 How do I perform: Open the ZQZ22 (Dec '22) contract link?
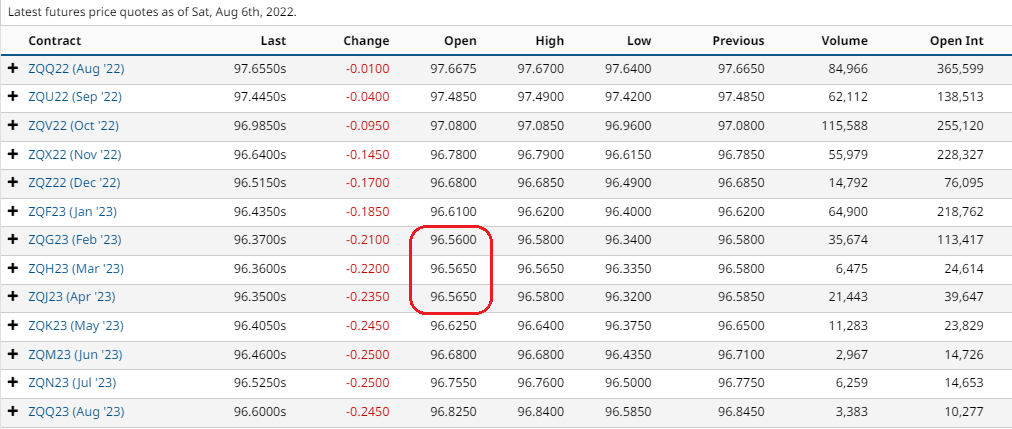pyautogui.click(x=75, y=183)
